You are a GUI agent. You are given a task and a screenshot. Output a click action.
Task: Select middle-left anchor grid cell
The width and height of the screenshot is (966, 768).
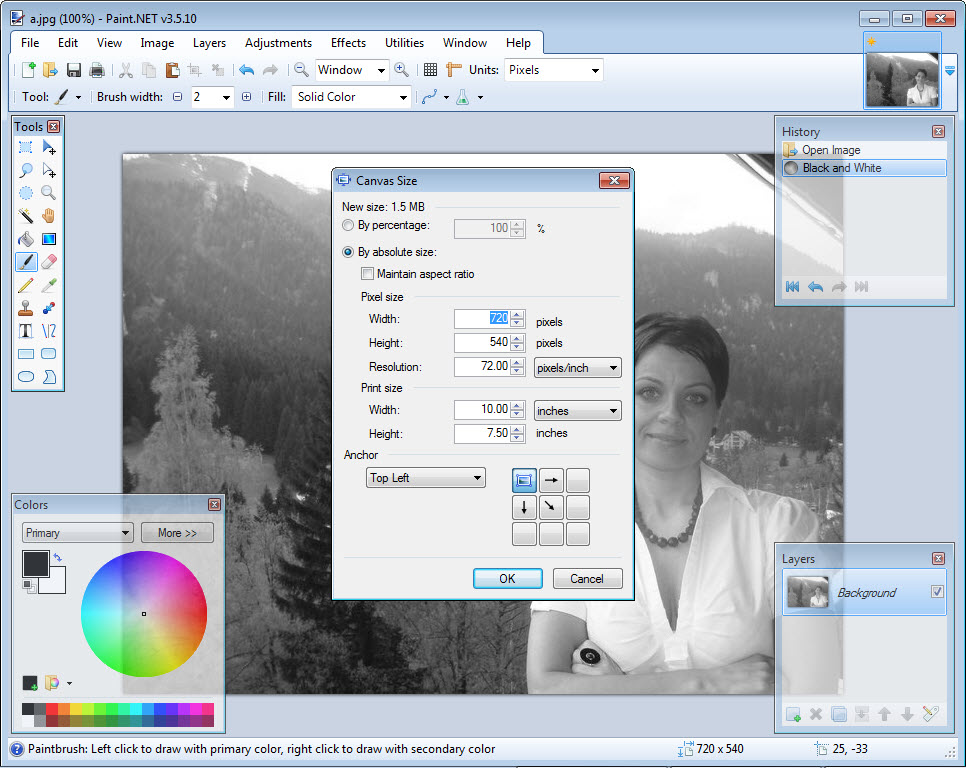524,507
